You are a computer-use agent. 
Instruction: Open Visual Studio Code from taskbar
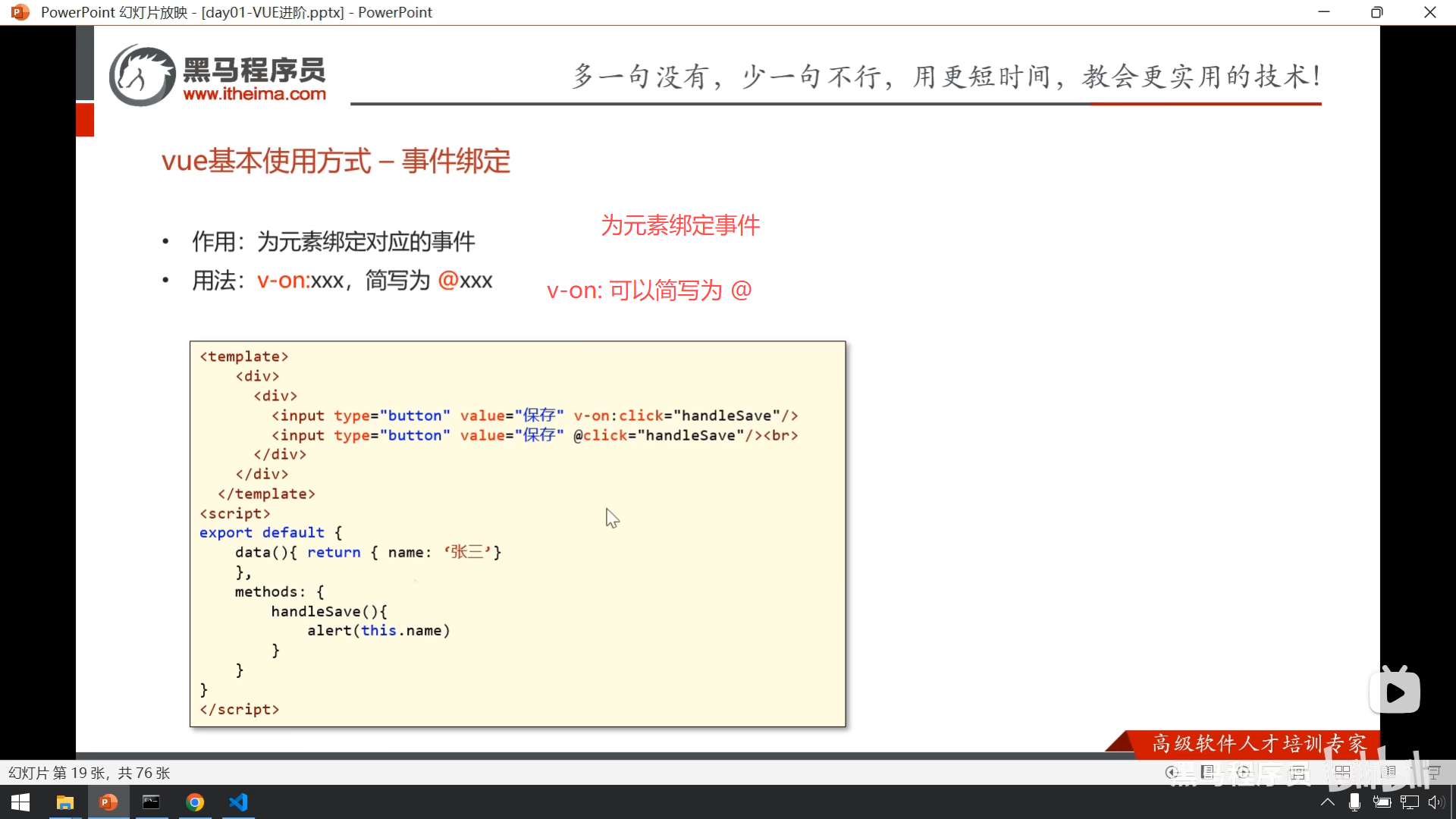click(x=238, y=802)
